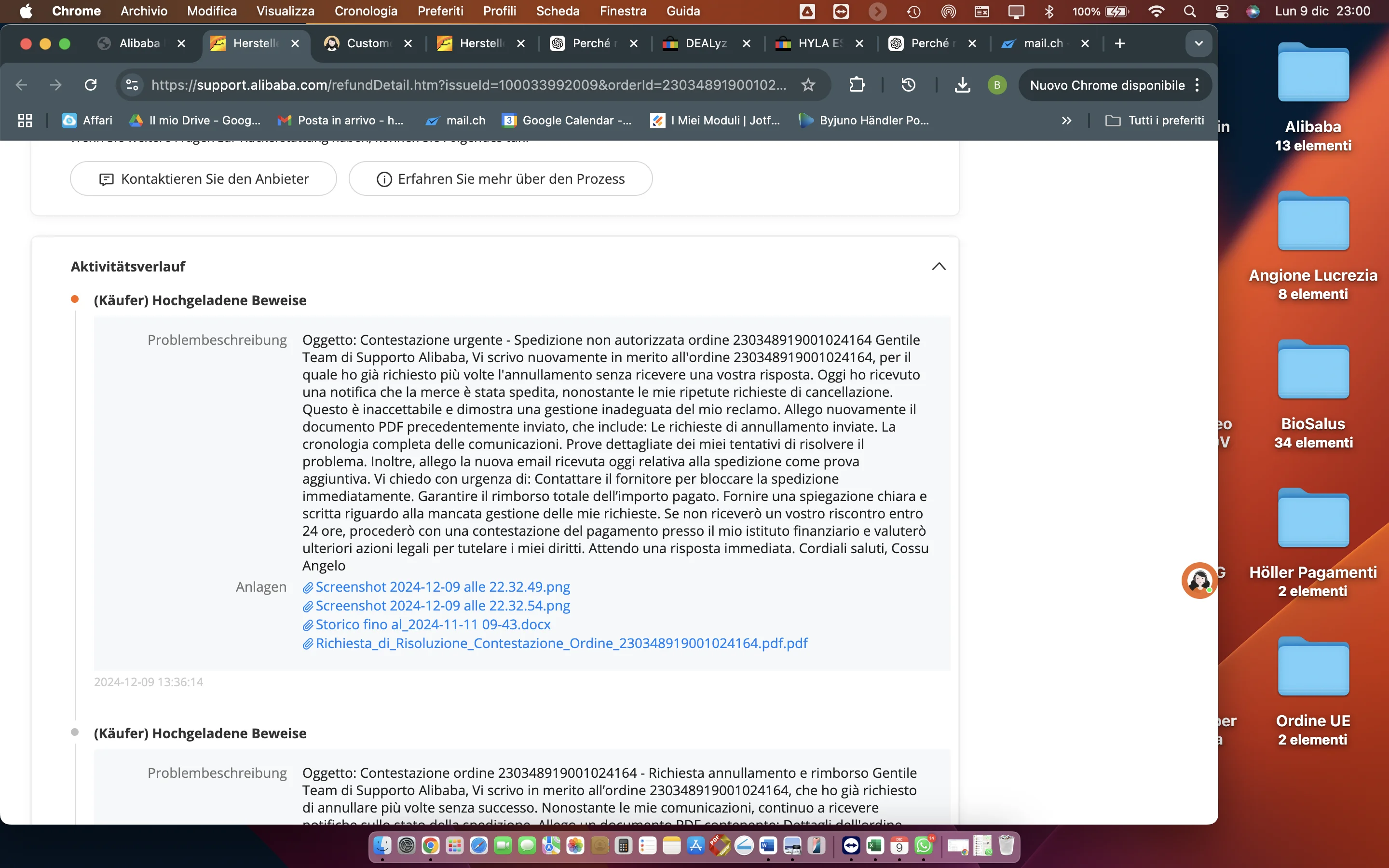Click the URL address field
Screen dimensions: 1389x868
(x=468, y=85)
